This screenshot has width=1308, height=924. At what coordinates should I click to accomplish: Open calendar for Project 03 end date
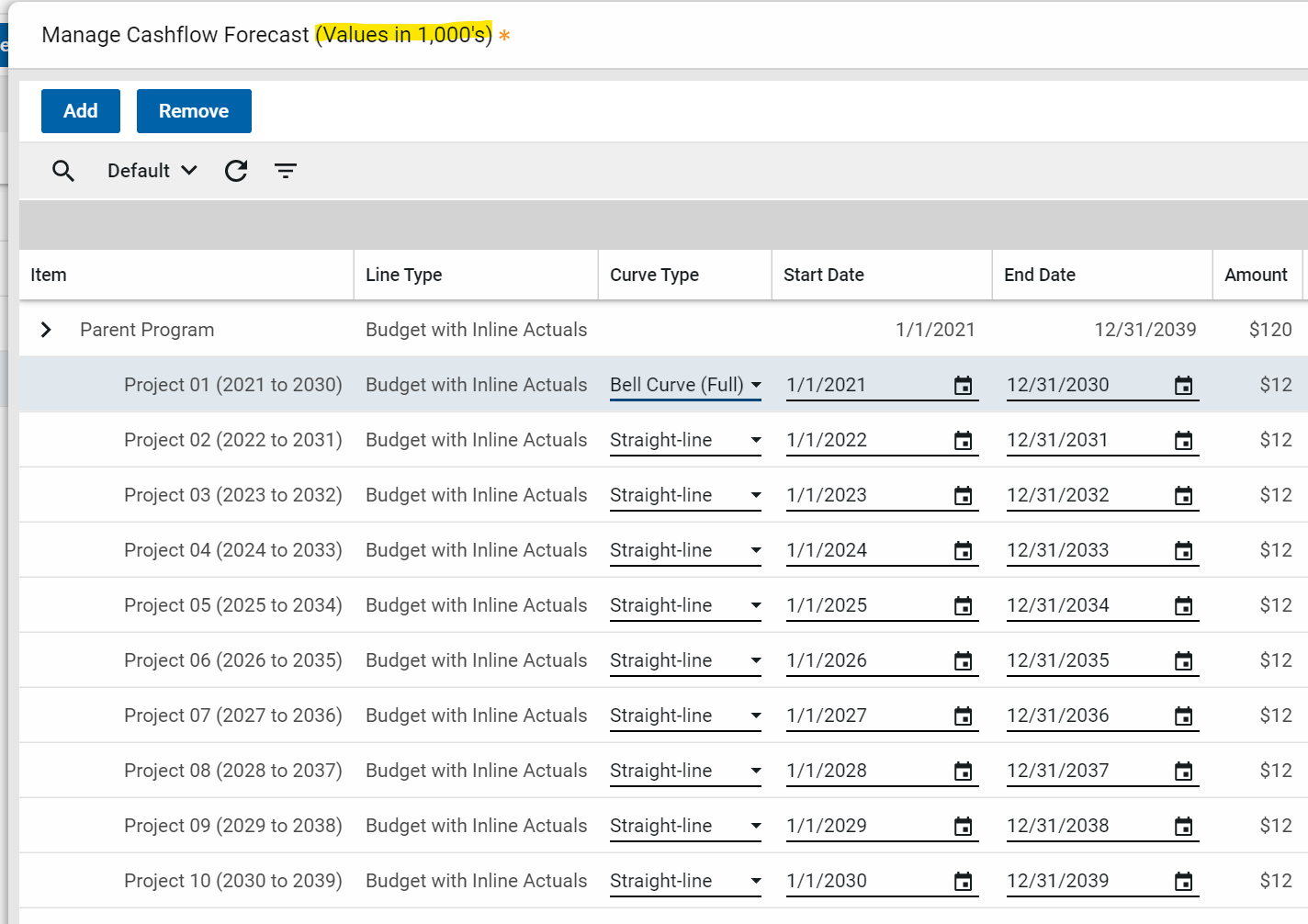(x=1183, y=496)
